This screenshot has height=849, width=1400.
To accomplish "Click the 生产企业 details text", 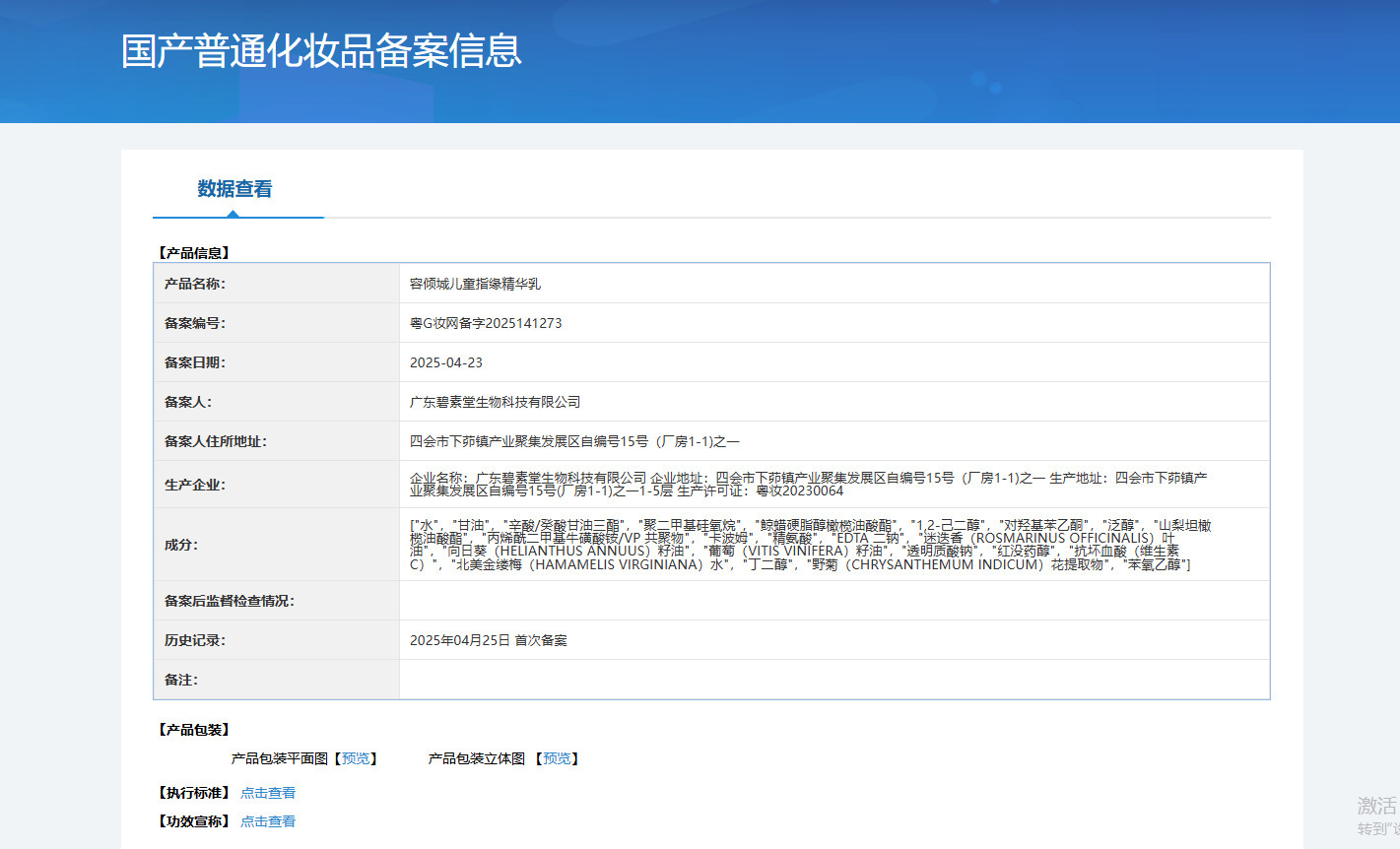I will click(x=808, y=484).
